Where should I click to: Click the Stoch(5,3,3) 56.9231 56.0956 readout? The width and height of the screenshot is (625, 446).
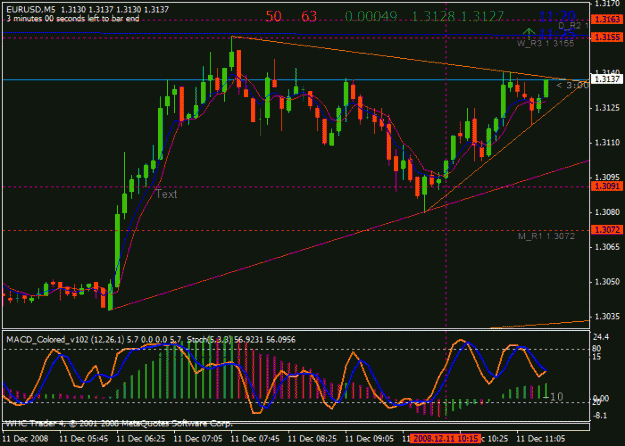point(241,340)
